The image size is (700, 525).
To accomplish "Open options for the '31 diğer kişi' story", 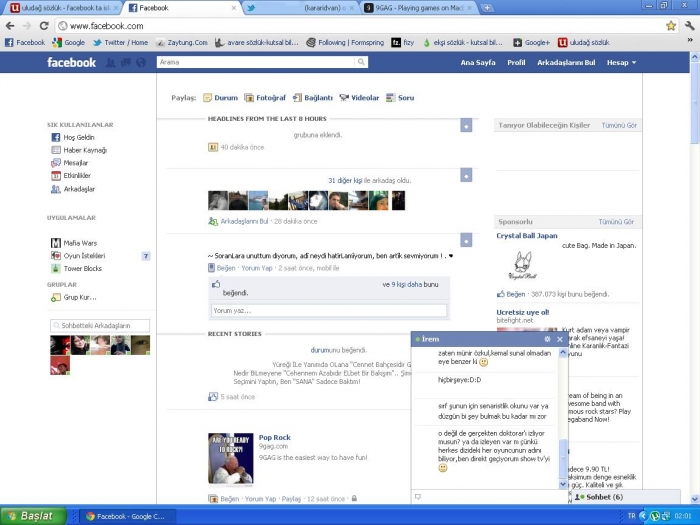I will pos(466,175).
